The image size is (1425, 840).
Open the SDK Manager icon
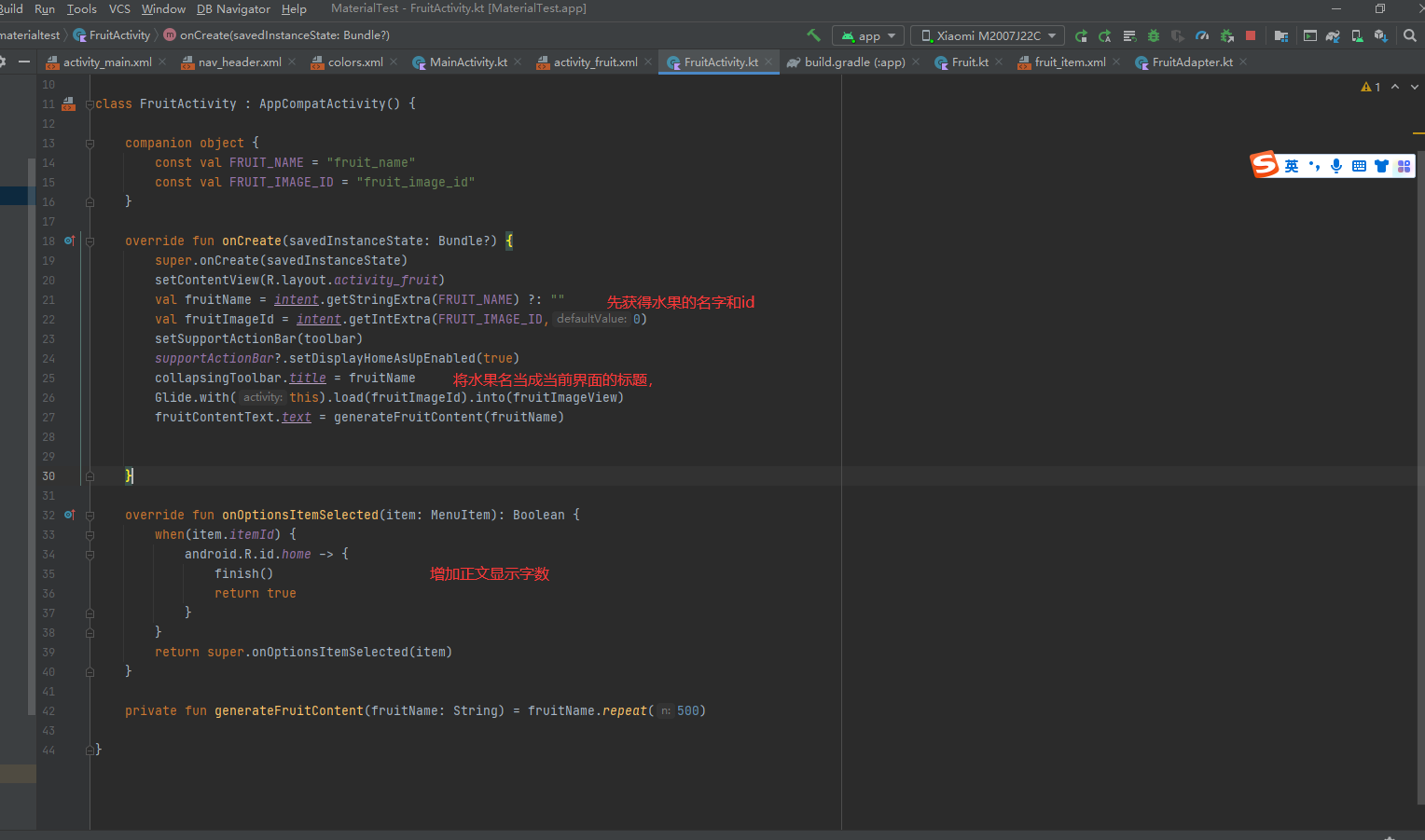[x=1380, y=35]
